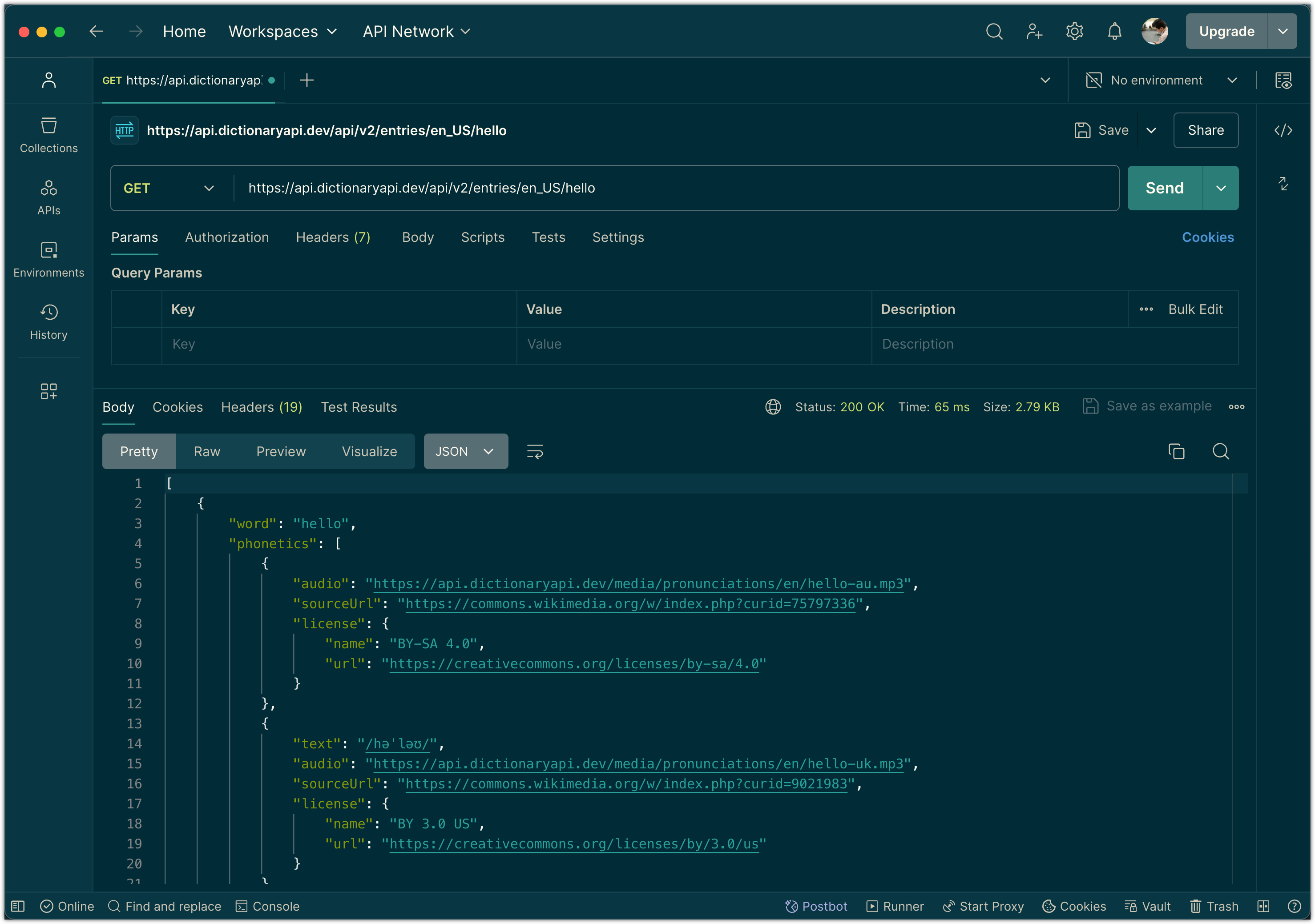The height and width of the screenshot is (924, 1315).
Task: Open the Collections sidebar panel
Action: (48, 135)
